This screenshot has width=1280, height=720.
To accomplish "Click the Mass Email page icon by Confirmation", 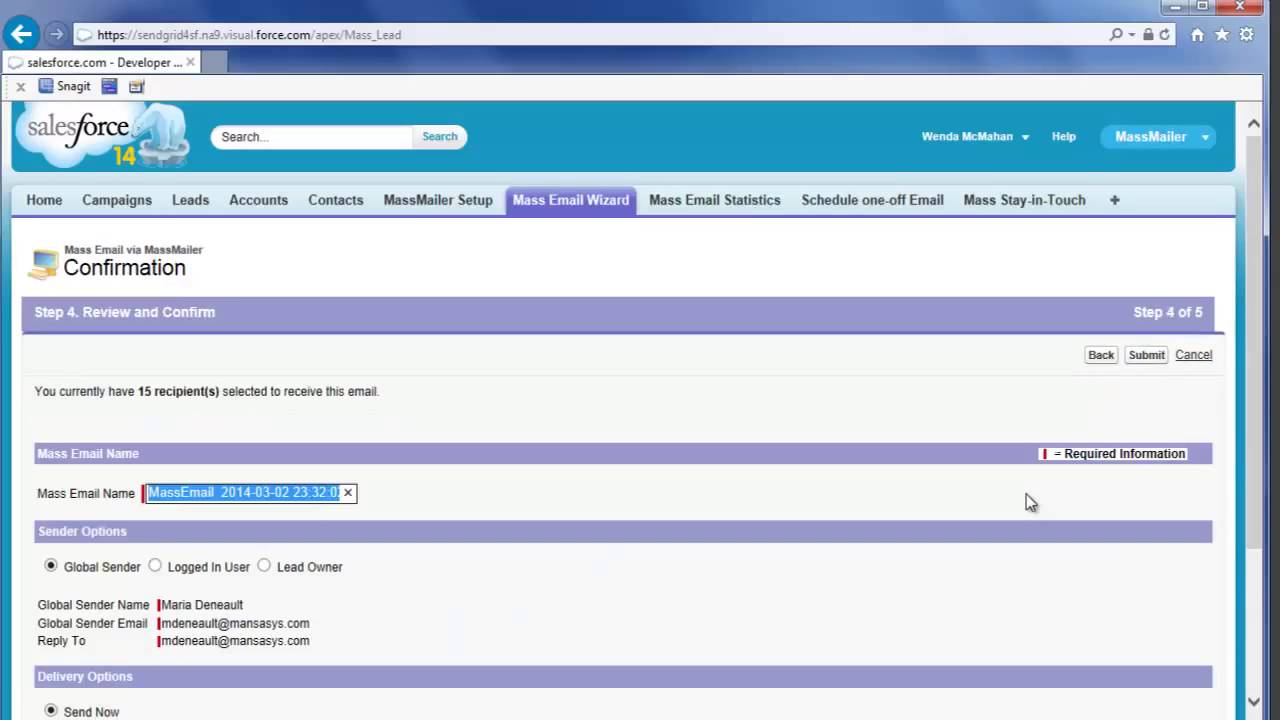I will pyautogui.click(x=43, y=264).
